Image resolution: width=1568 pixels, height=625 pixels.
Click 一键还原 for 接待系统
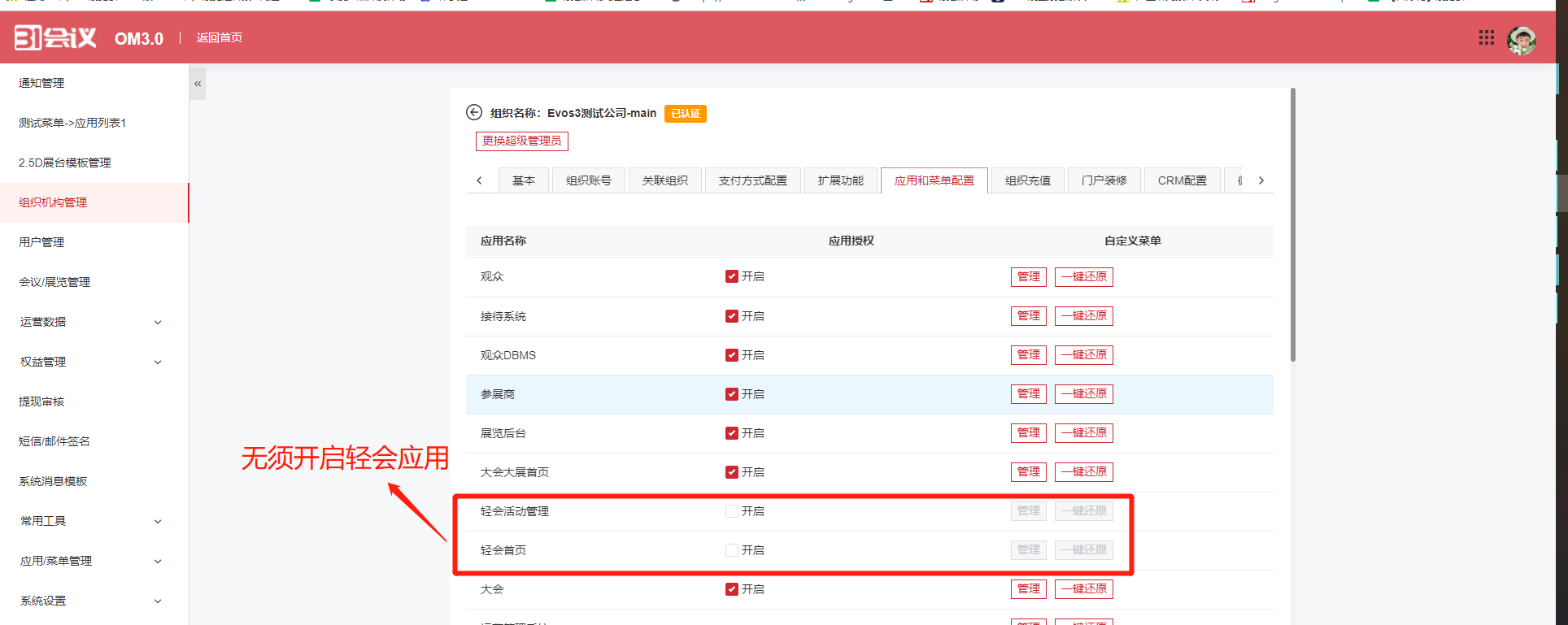coord(1084,315)
